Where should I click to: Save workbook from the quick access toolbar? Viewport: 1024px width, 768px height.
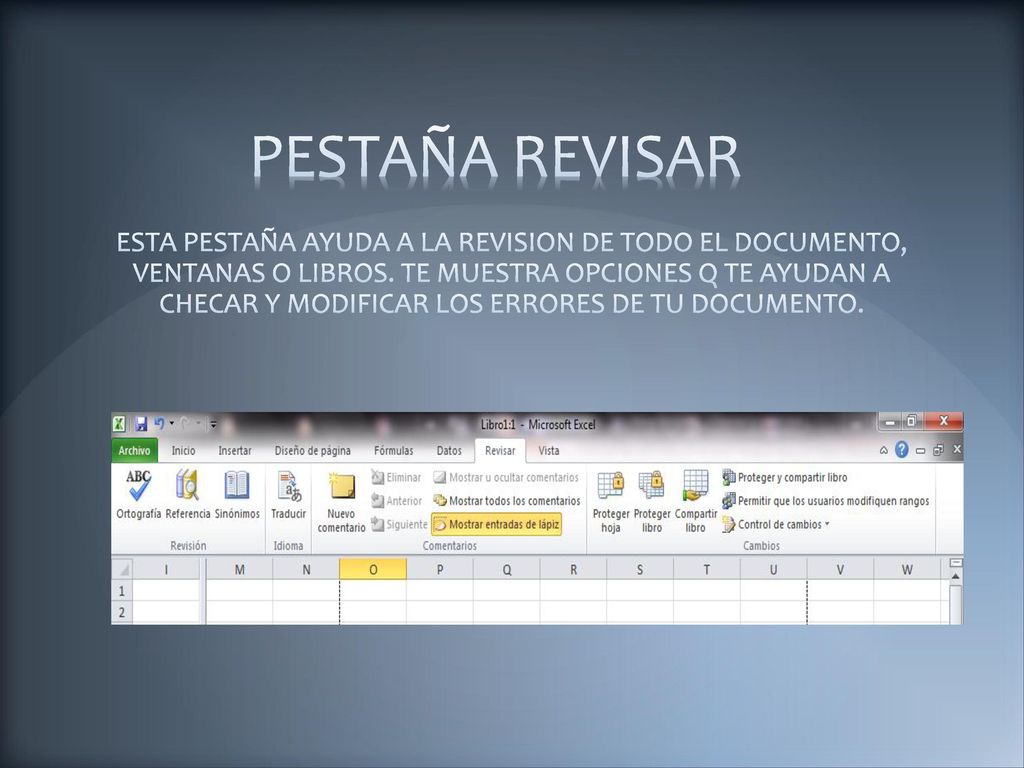(141, 424)
